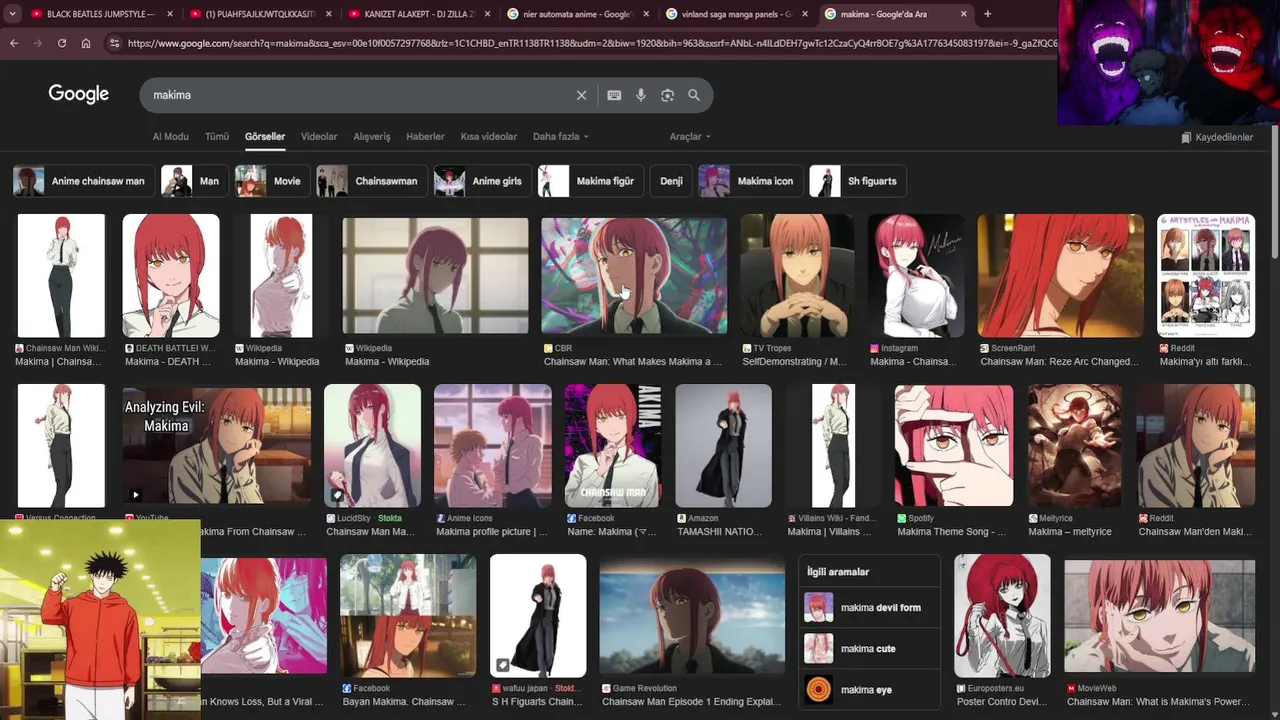
Task: Open the Spotify Makima Theme Song thumbnail
Action: click(954, 445)
